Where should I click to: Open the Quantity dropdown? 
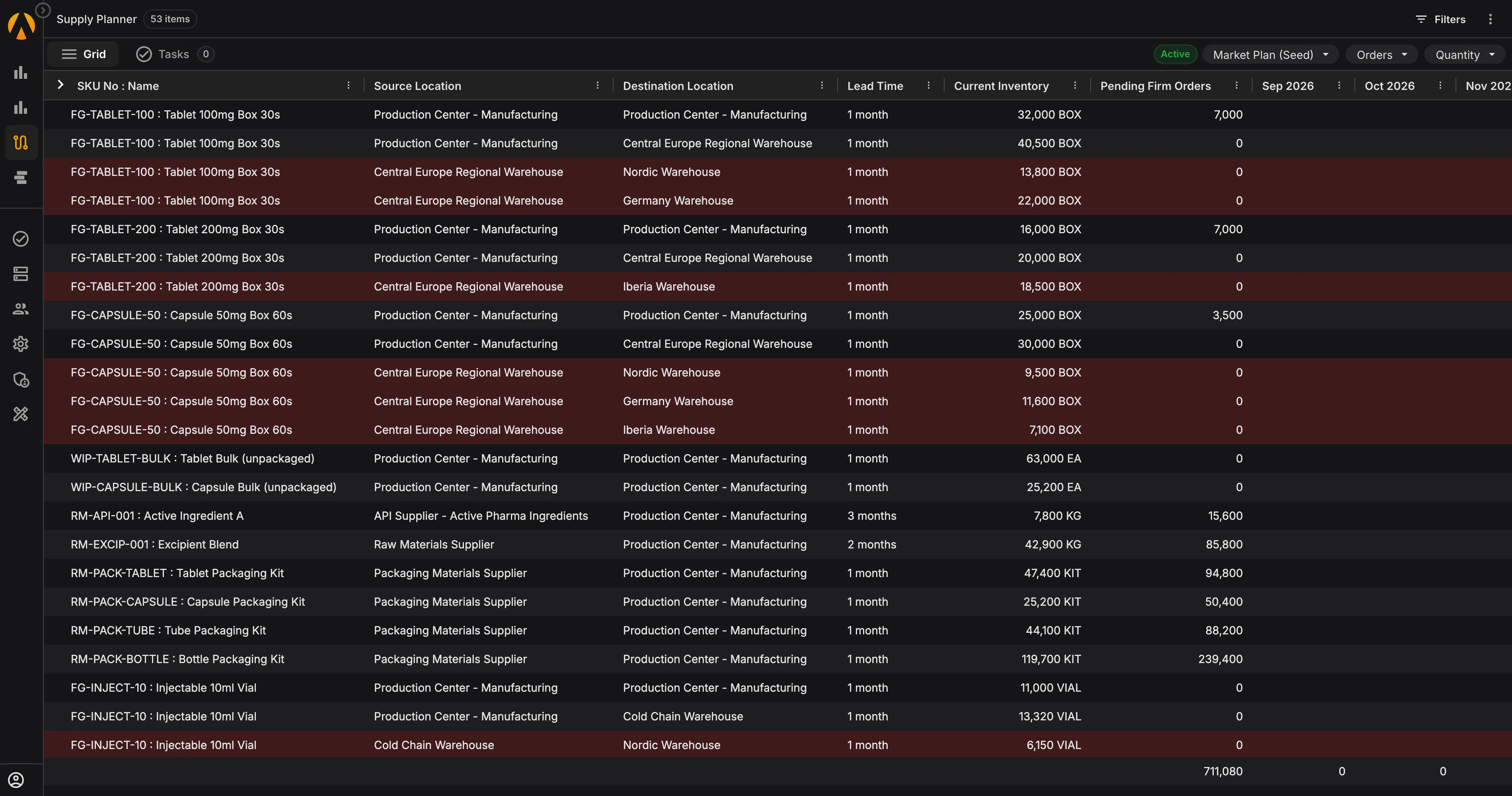[x=1465, y=55]
